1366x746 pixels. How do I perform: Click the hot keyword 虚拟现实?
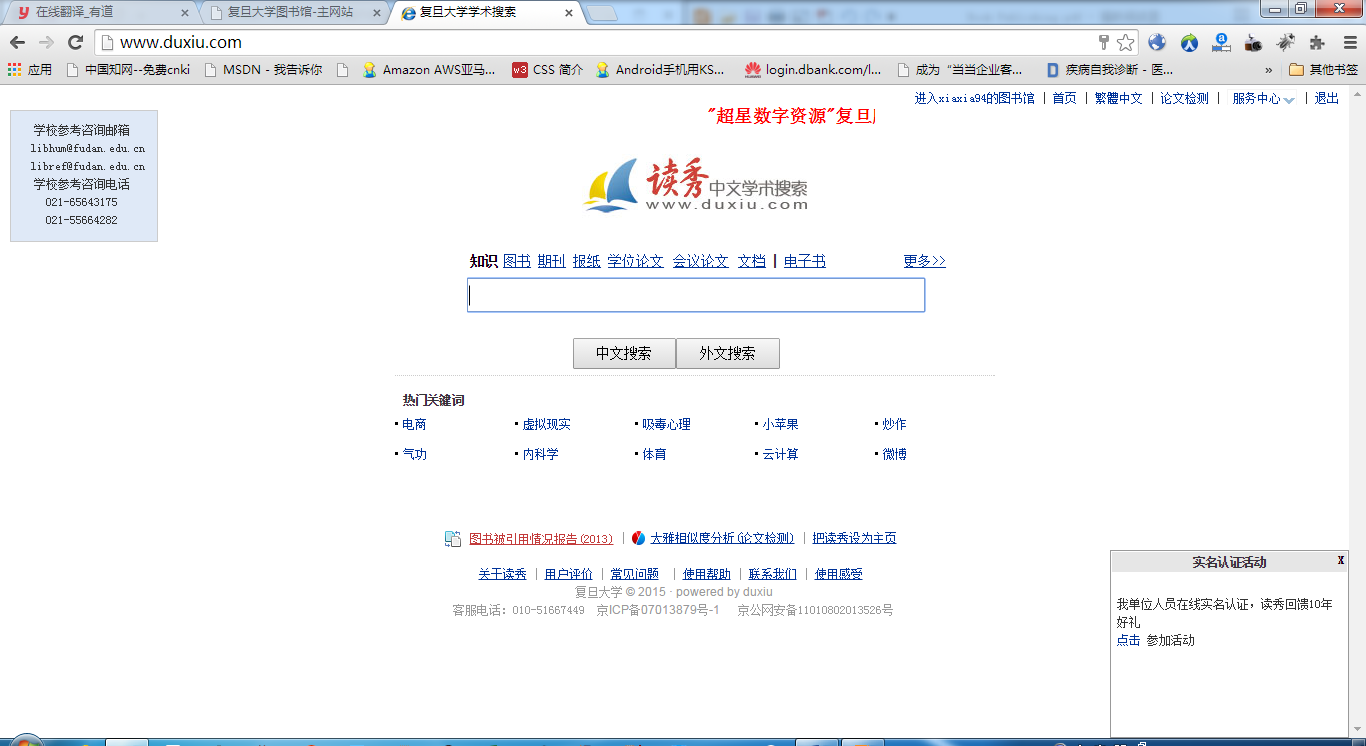point(546,424)
